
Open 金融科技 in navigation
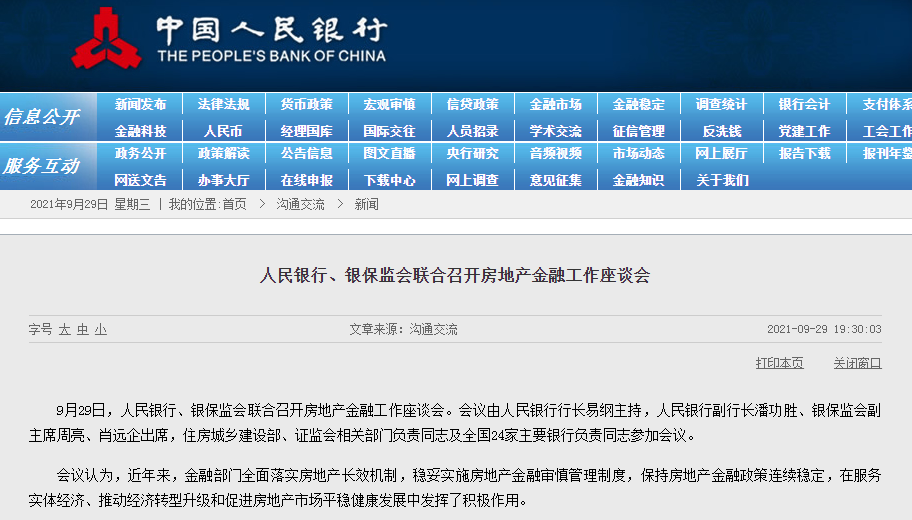pos(141,131)
